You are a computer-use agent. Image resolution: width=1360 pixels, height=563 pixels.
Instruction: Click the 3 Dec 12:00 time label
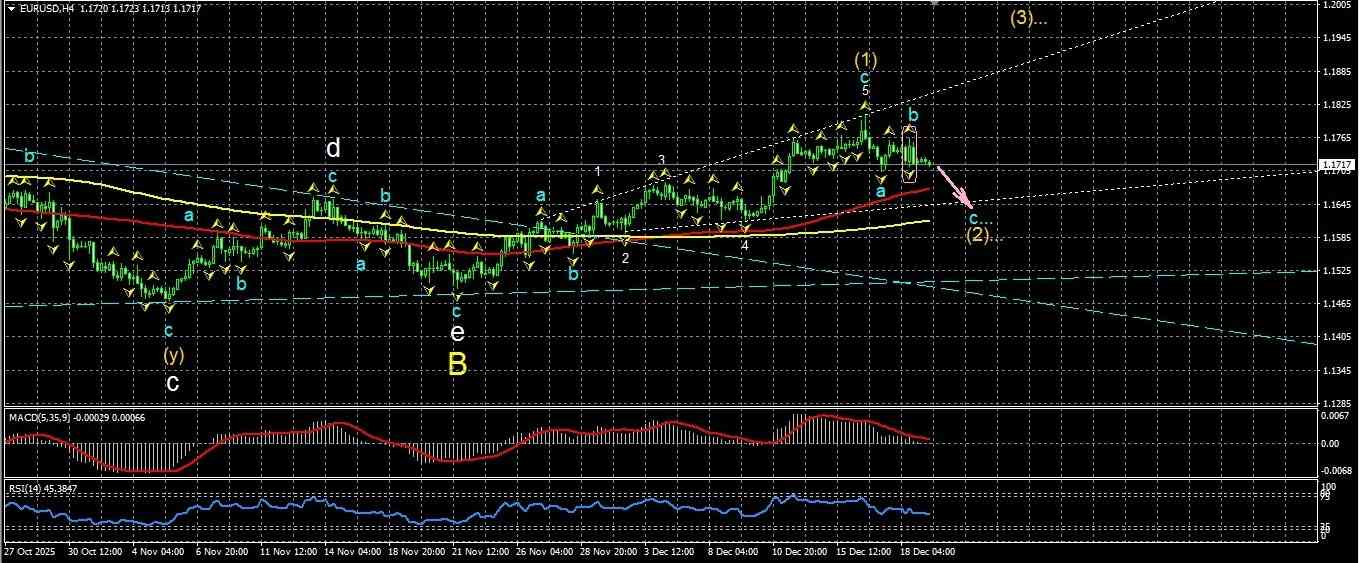pyautogui.click(x=670, y=550)
